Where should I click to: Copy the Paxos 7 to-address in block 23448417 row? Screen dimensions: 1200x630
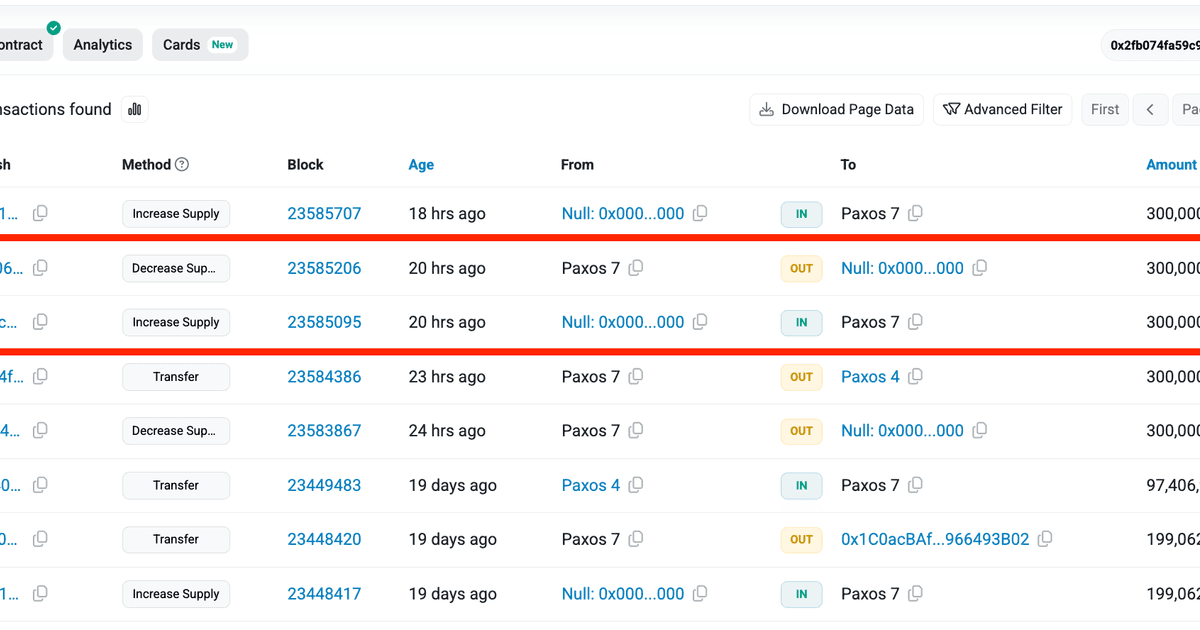coord(916,593)
